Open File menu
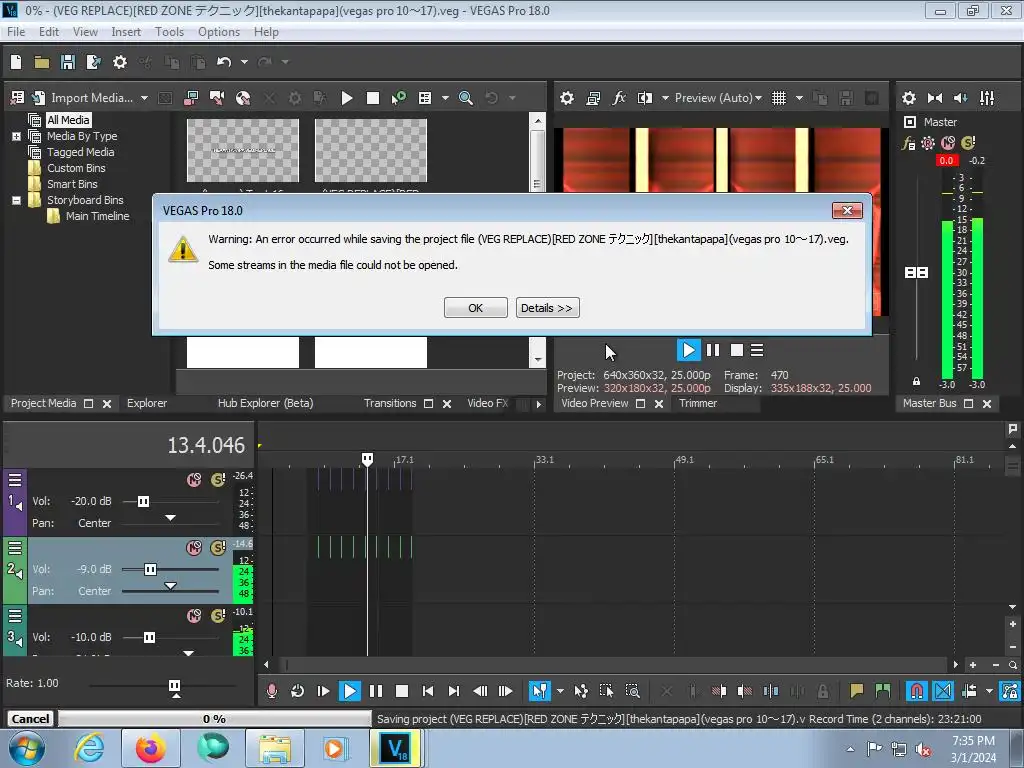Viewport: 1024px width, 768px height. (16, 32)
